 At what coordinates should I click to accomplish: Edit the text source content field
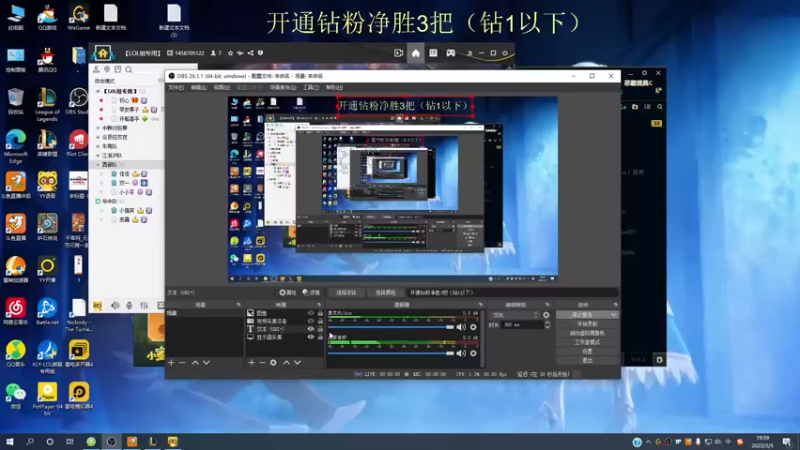(x=512, y=293)
